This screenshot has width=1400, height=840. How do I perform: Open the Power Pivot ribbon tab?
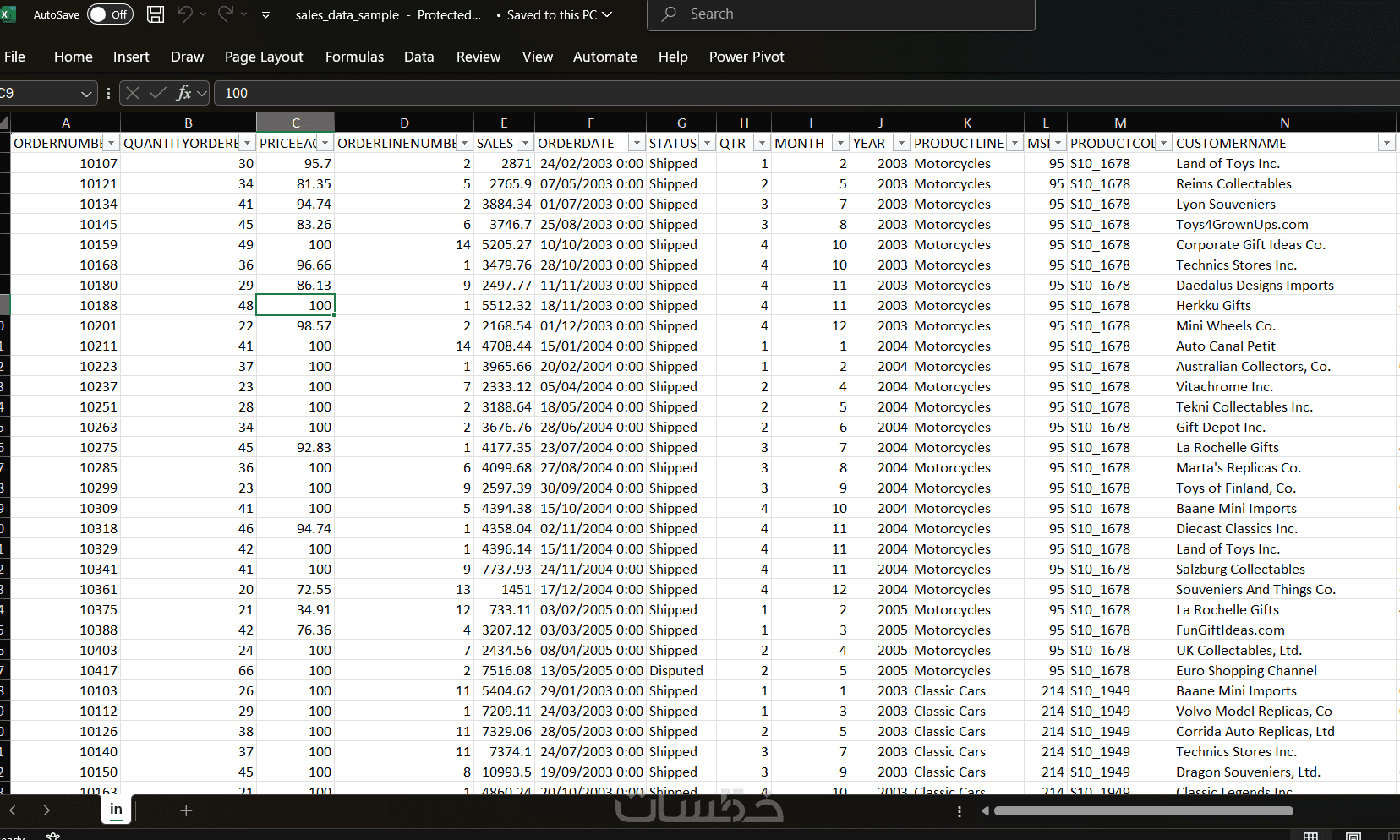click(x=746, y=57)
